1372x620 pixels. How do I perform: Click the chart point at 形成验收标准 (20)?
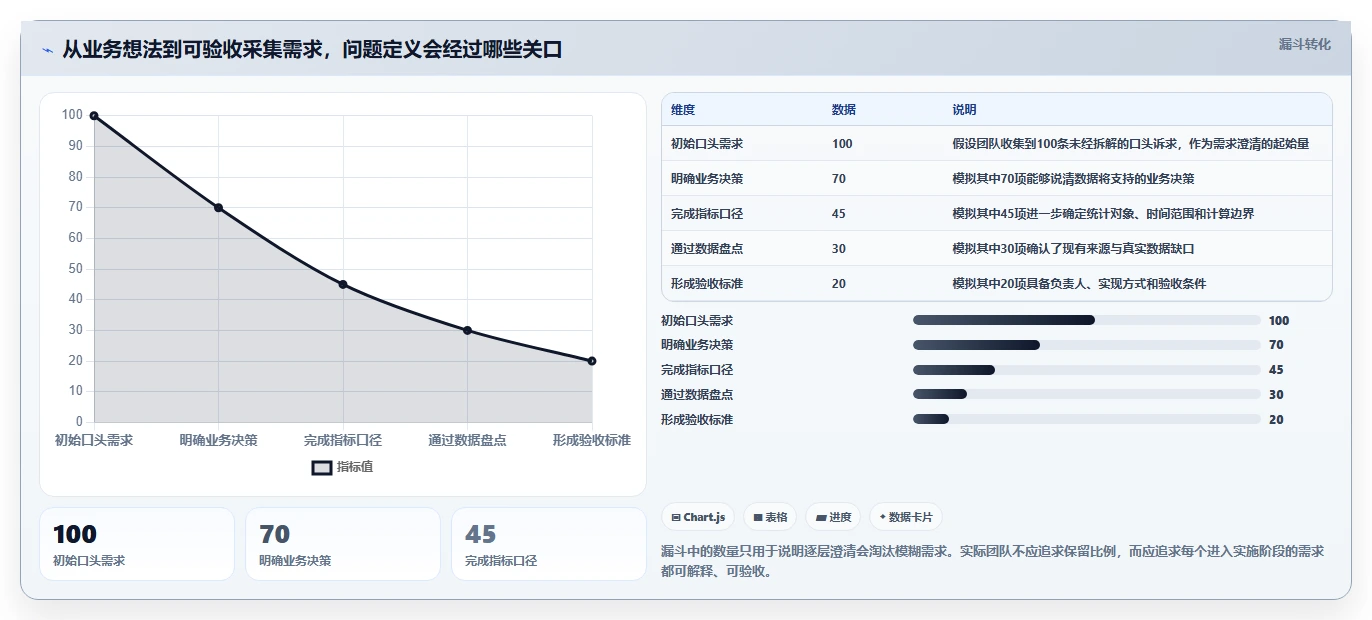[x=592, y=361]
